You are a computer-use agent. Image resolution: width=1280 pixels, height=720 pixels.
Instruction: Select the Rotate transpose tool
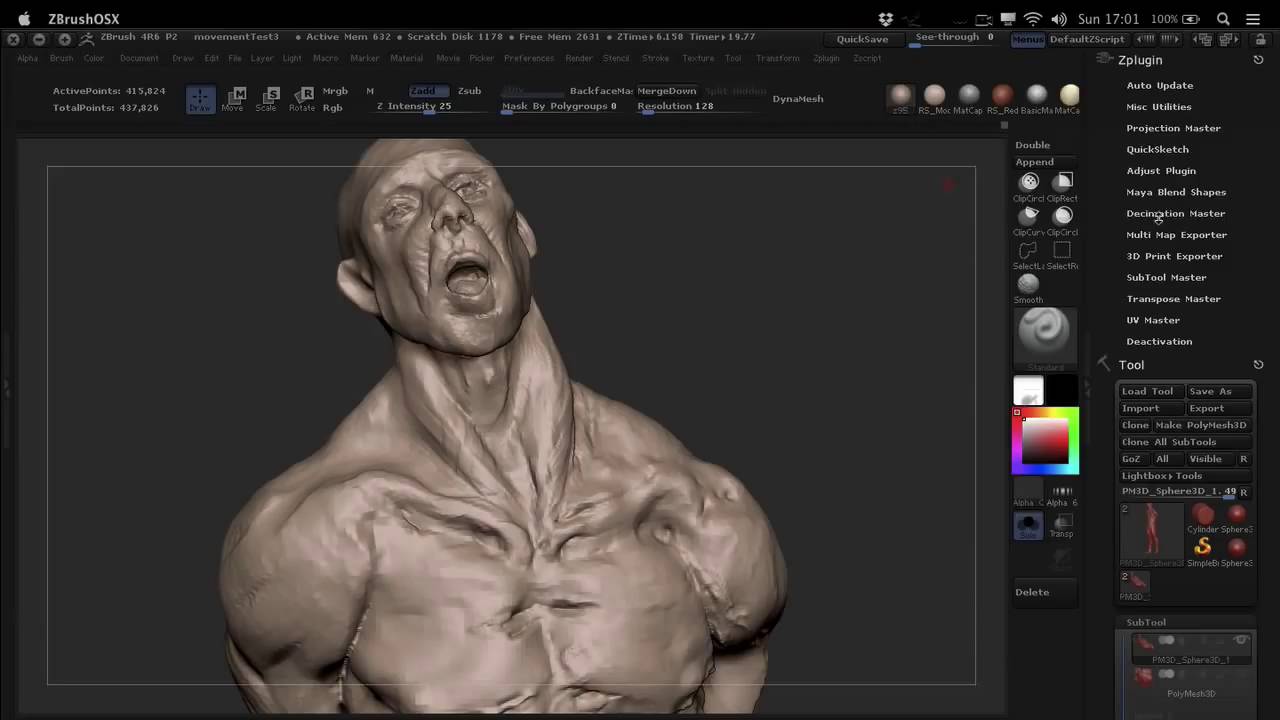point(302,99)
